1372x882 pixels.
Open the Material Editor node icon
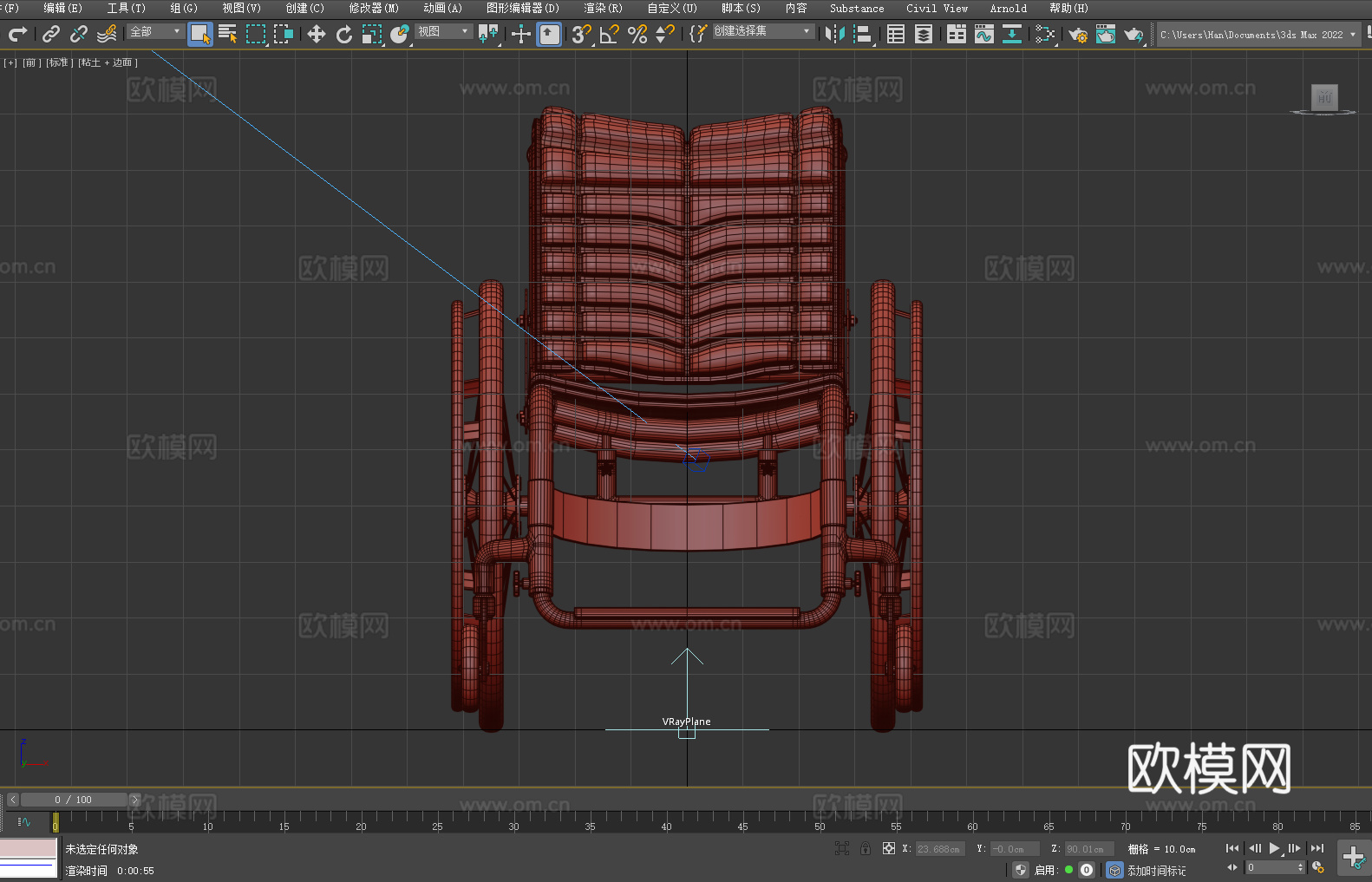pos(1045,35)
